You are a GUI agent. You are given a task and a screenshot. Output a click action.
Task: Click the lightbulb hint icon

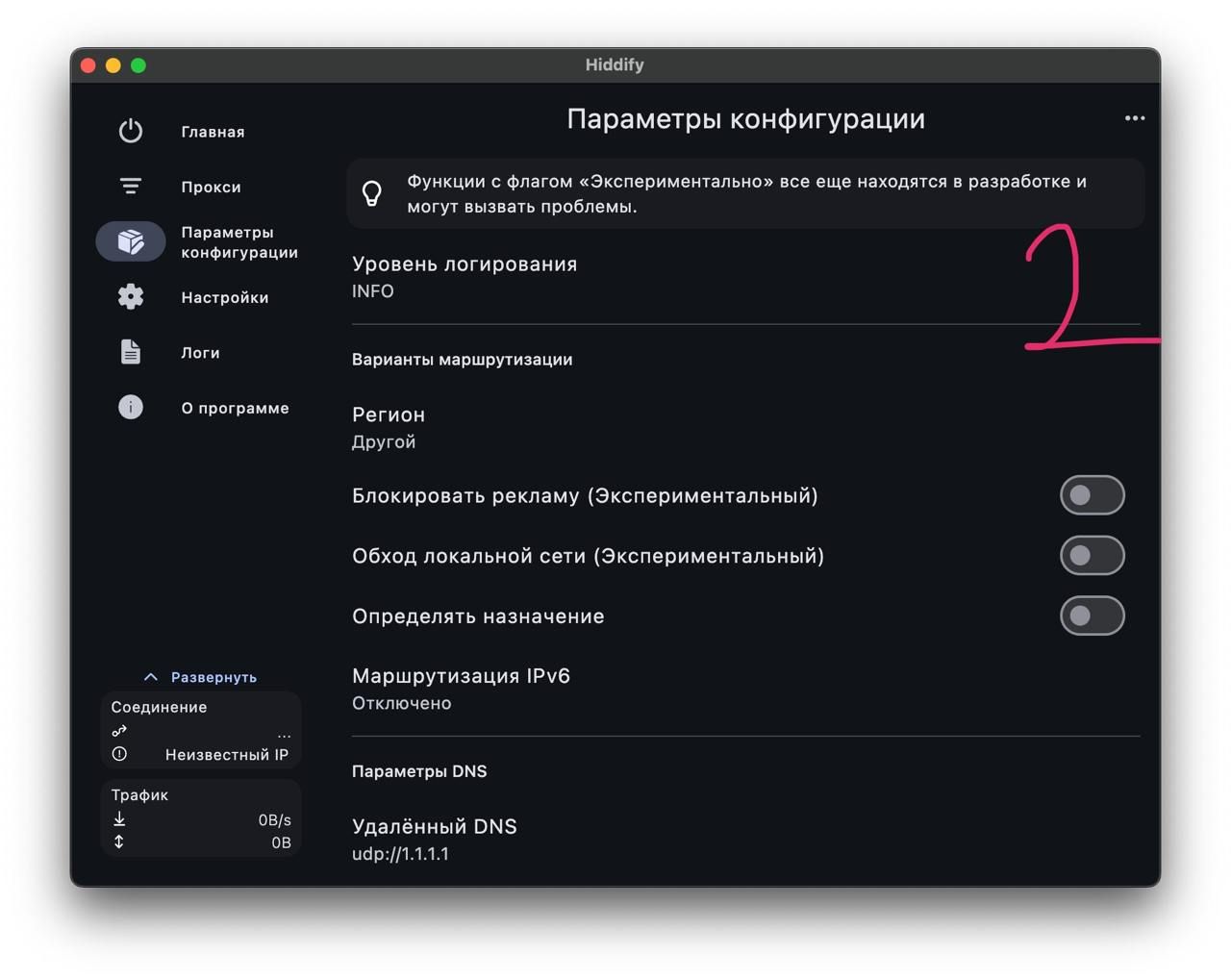click(x=372, y=193)
